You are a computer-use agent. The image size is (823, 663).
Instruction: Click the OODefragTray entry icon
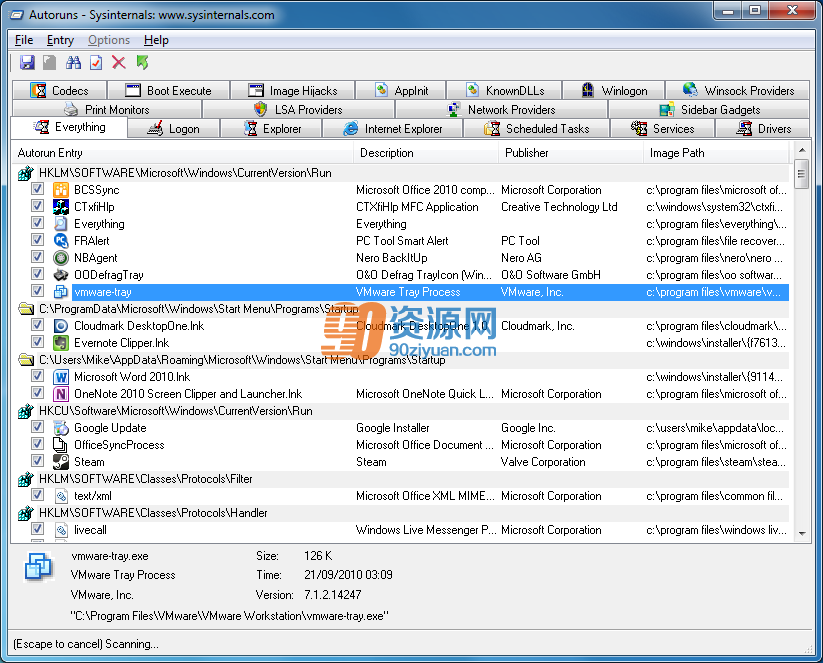click(61, 275)
